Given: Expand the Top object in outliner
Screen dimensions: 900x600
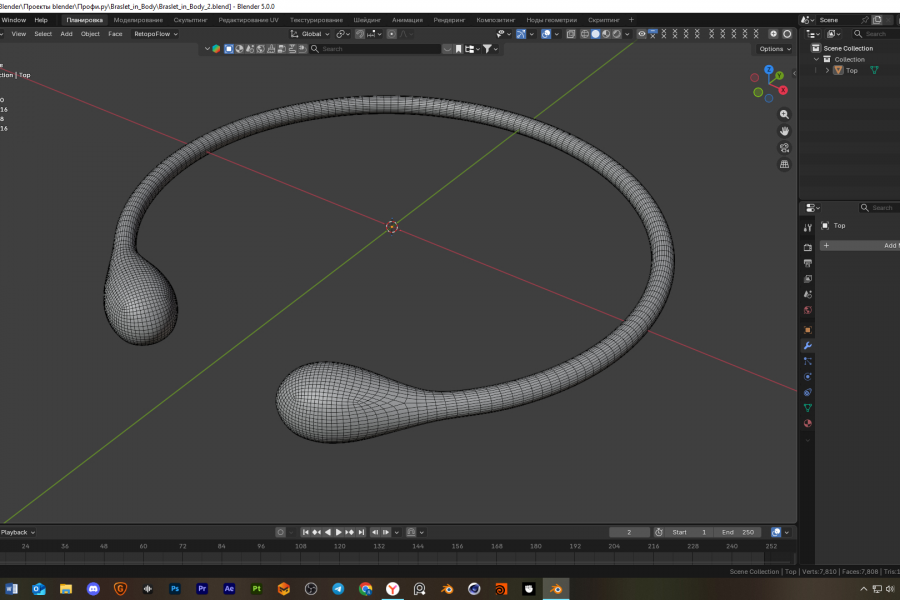Looking at the screenshot, I should click(827, 70).
